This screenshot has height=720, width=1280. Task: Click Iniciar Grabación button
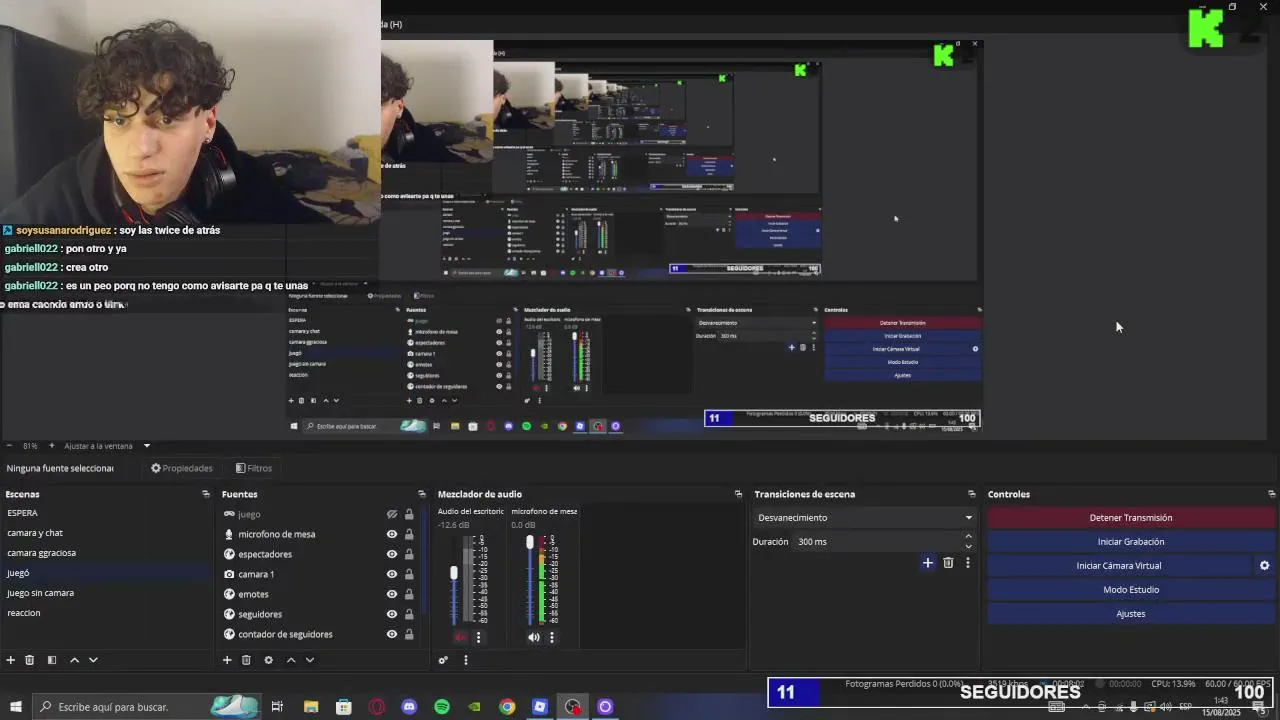click(1131, 542)
